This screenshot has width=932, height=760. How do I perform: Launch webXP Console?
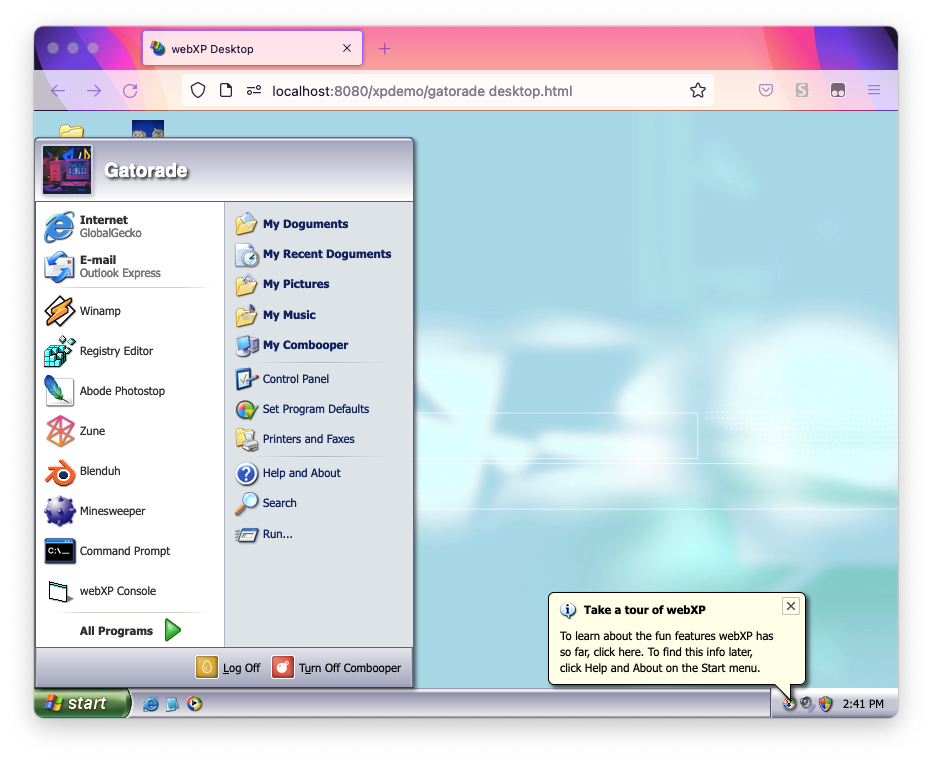(117, 591)
